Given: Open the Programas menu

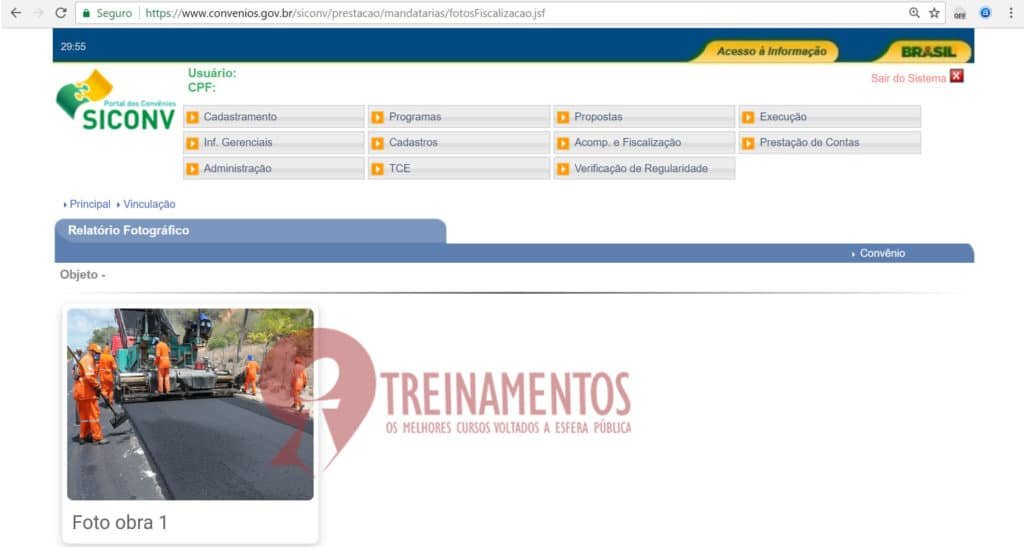Looking at the screenshot, I should click(459, 117).
